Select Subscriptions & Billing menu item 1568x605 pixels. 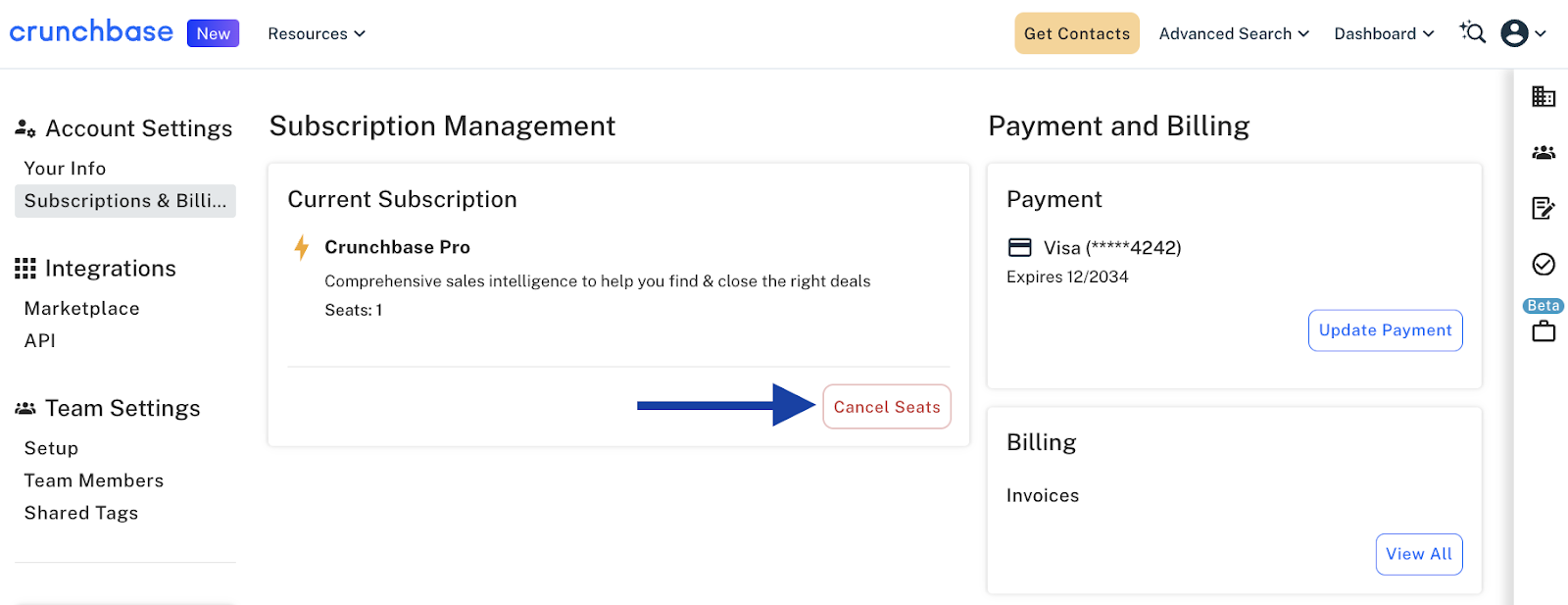pyautogui.click(x=125, y=201)
